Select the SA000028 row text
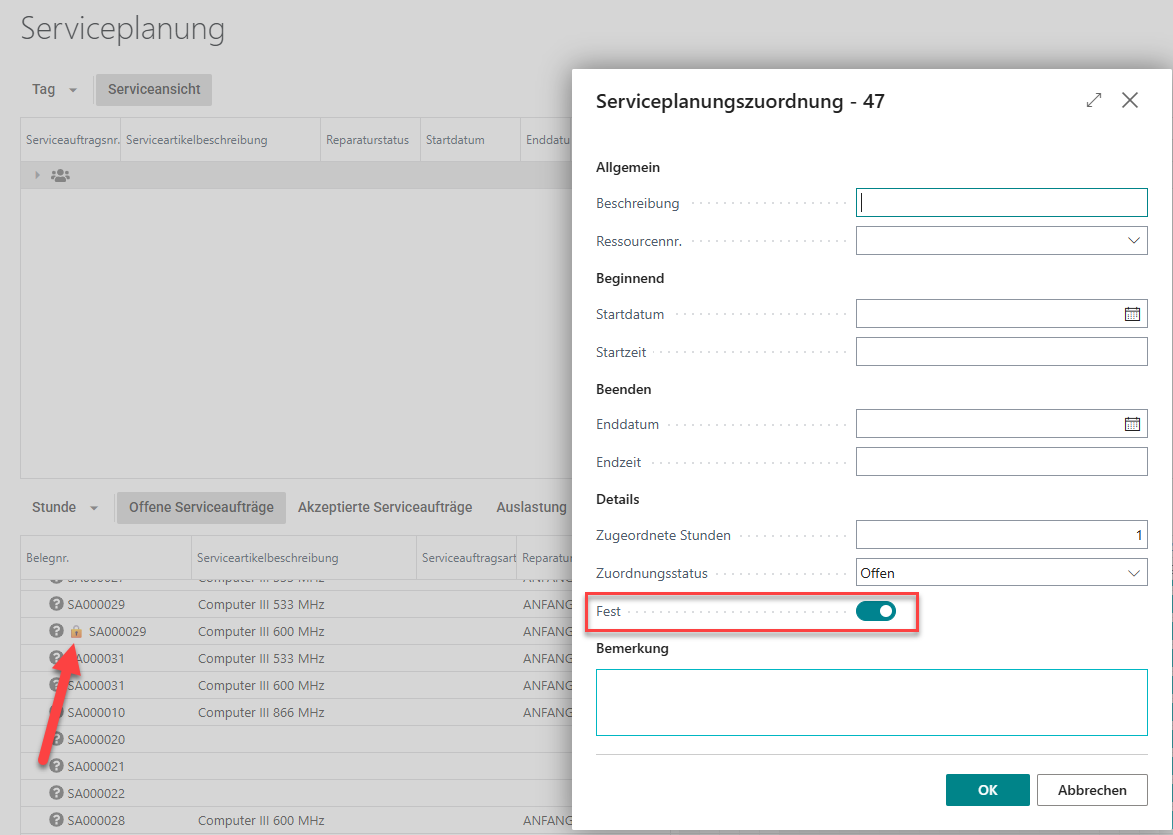 click(97, 820)
